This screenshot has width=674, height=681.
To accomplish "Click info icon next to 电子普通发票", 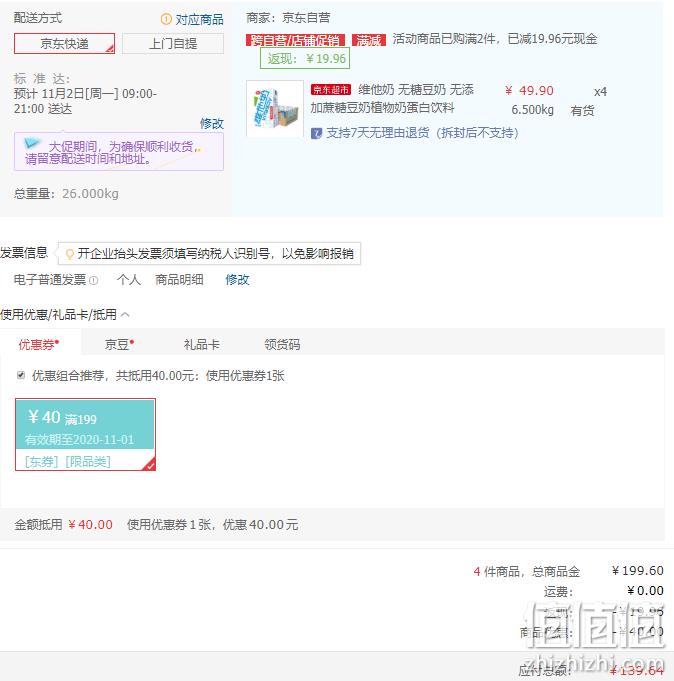I will (x=93, y=281).
